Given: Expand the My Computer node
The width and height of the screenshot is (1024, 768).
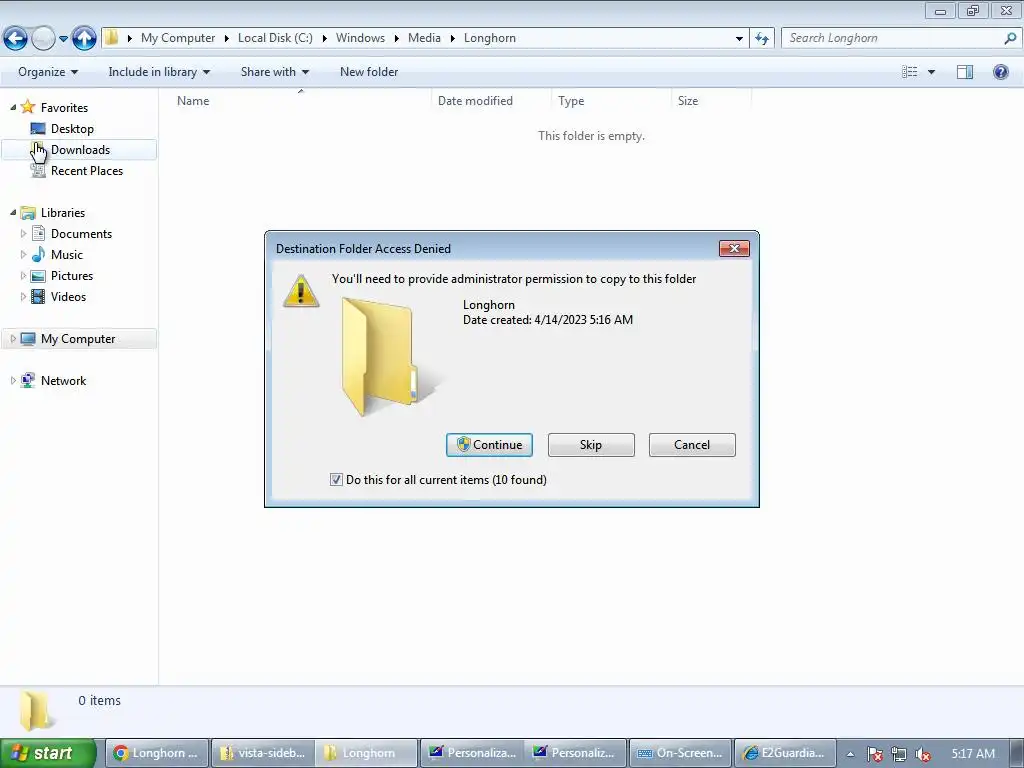Looking at the screenshot, I should point(13,338).
